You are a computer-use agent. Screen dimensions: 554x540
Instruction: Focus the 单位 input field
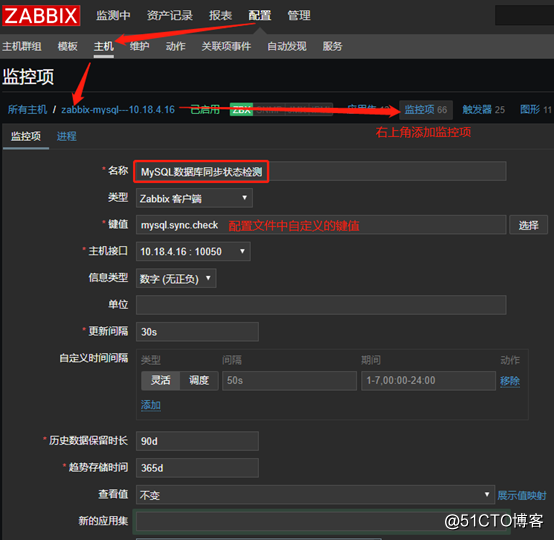click(321, 305)
